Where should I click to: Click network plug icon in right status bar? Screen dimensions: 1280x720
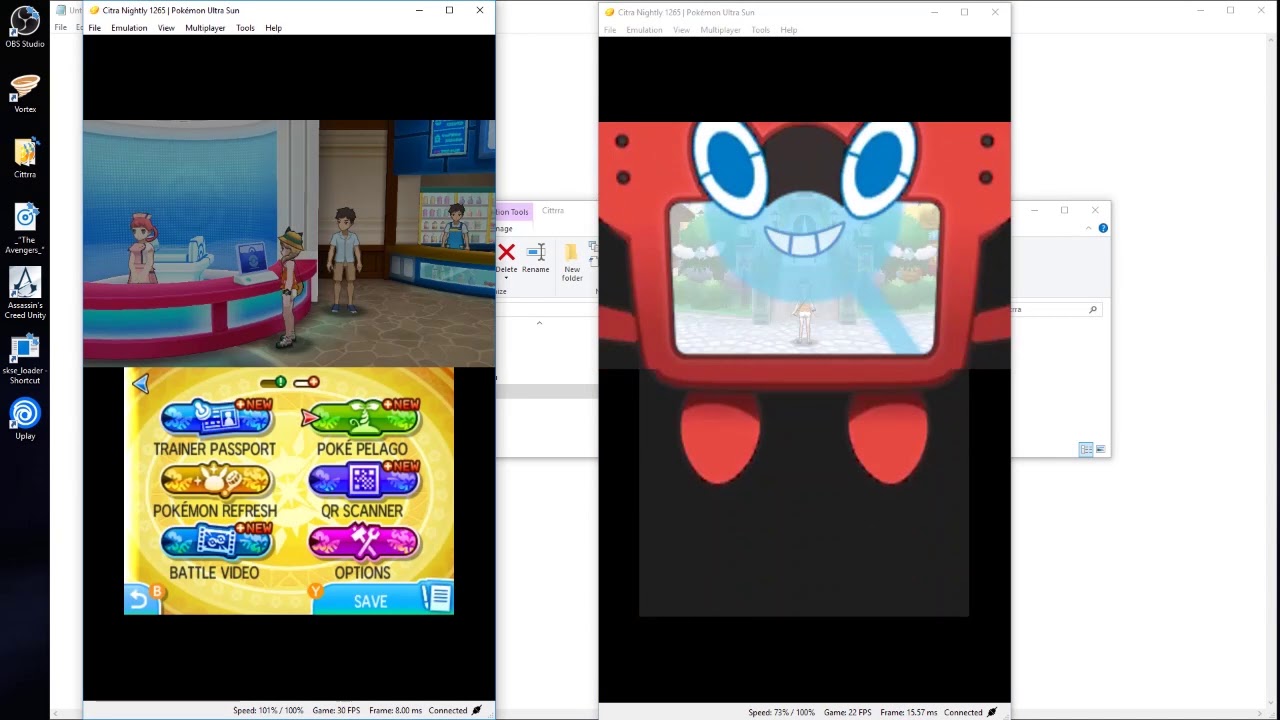pos(992,713)
